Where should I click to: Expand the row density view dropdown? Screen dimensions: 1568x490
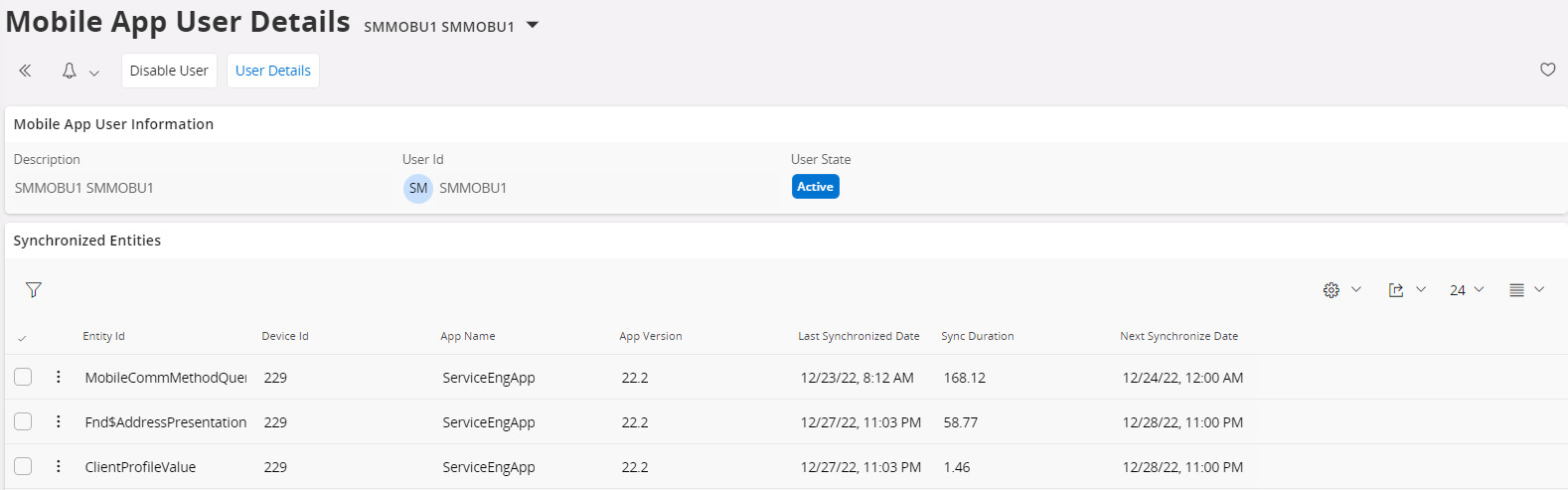point(1526,290)
